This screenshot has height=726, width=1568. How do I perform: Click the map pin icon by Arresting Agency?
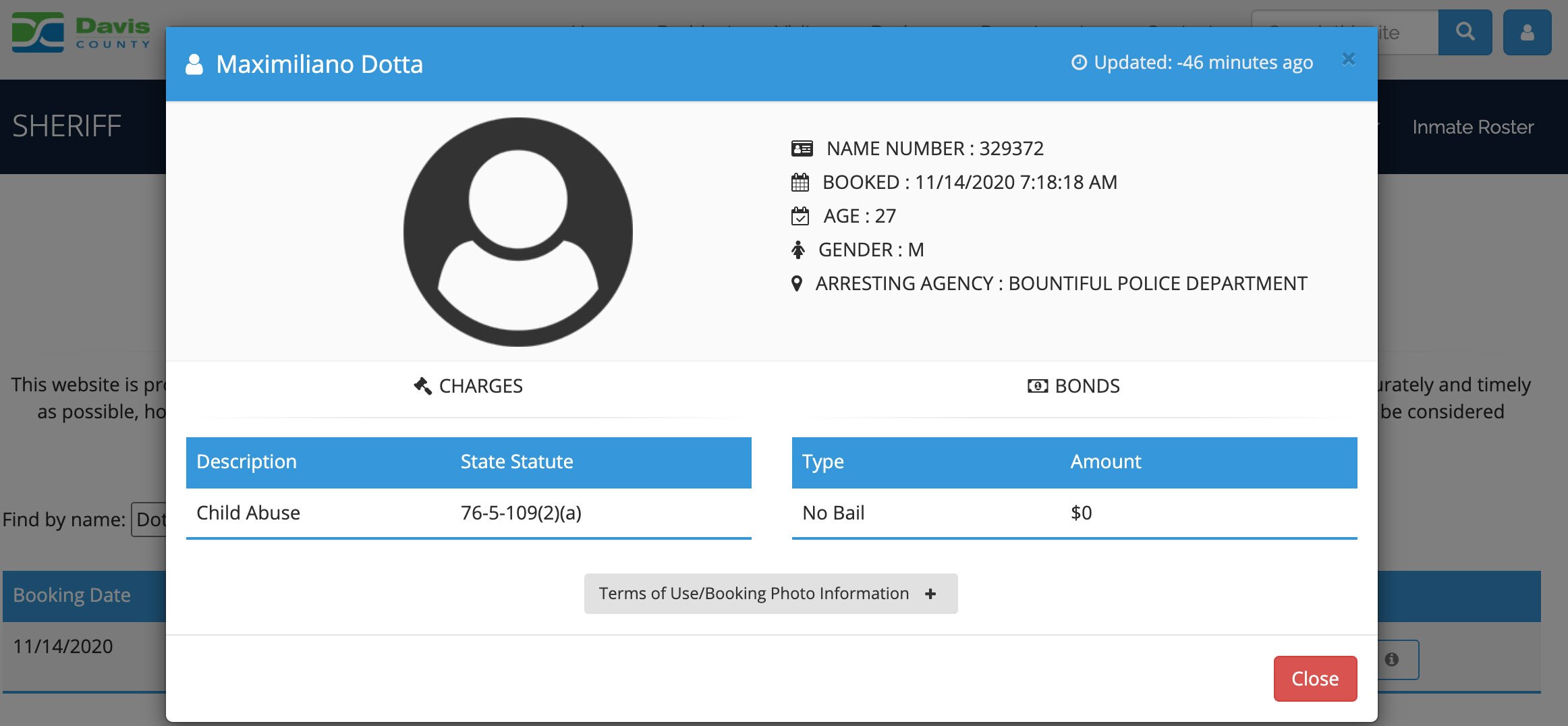coord(797,283)
